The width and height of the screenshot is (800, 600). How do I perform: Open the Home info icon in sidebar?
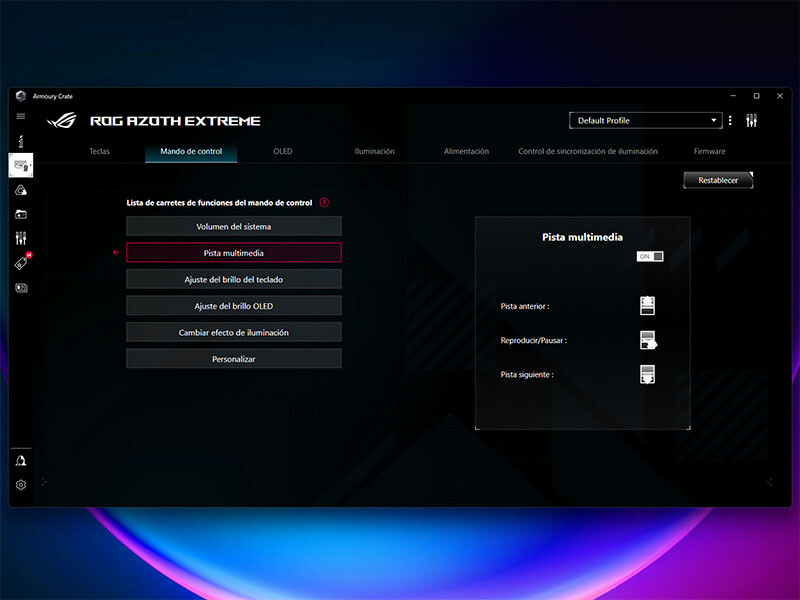coord(21,141)
